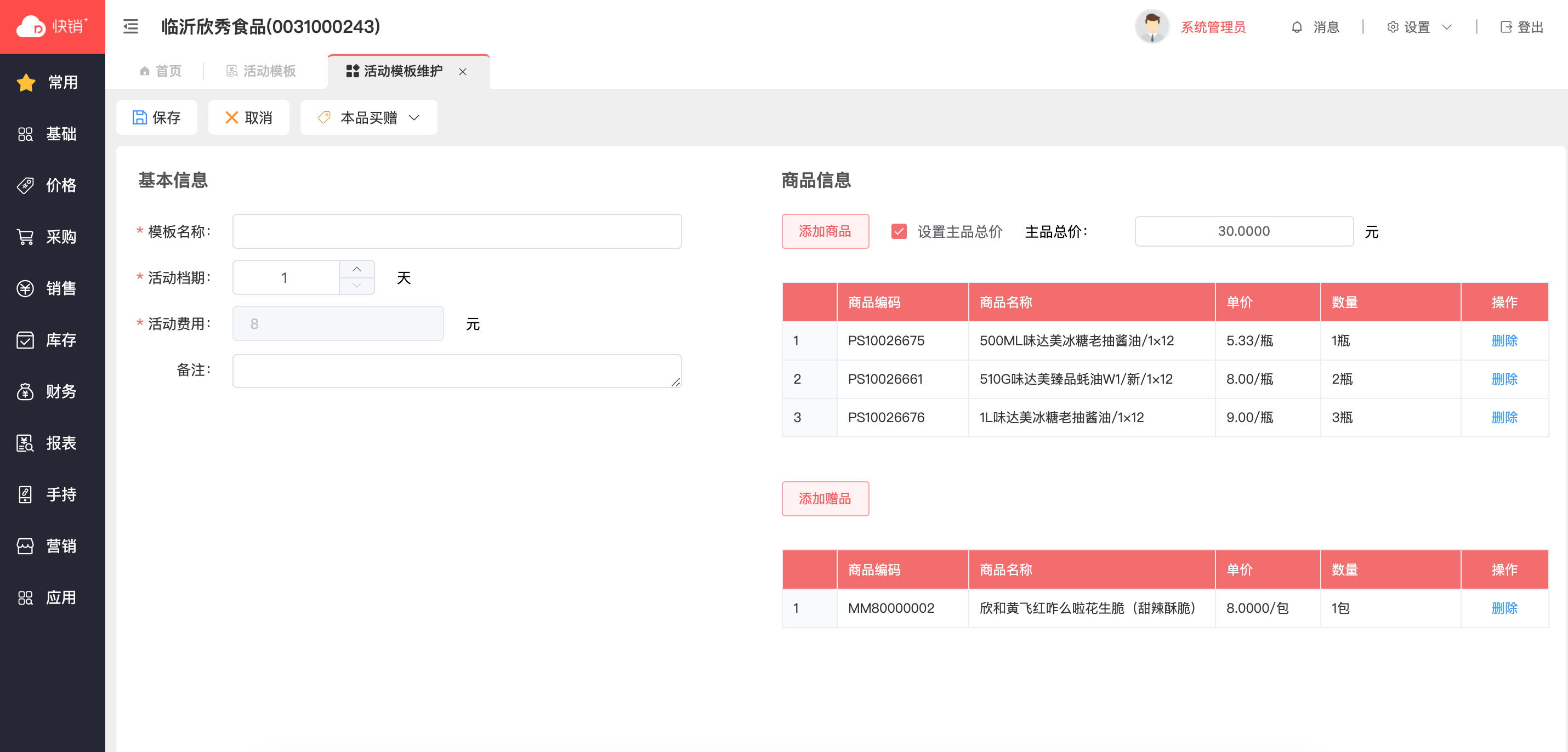The image size is (1568, 752).
Task: Delete product row PS10026661
Action: [x=1504, y=379]
